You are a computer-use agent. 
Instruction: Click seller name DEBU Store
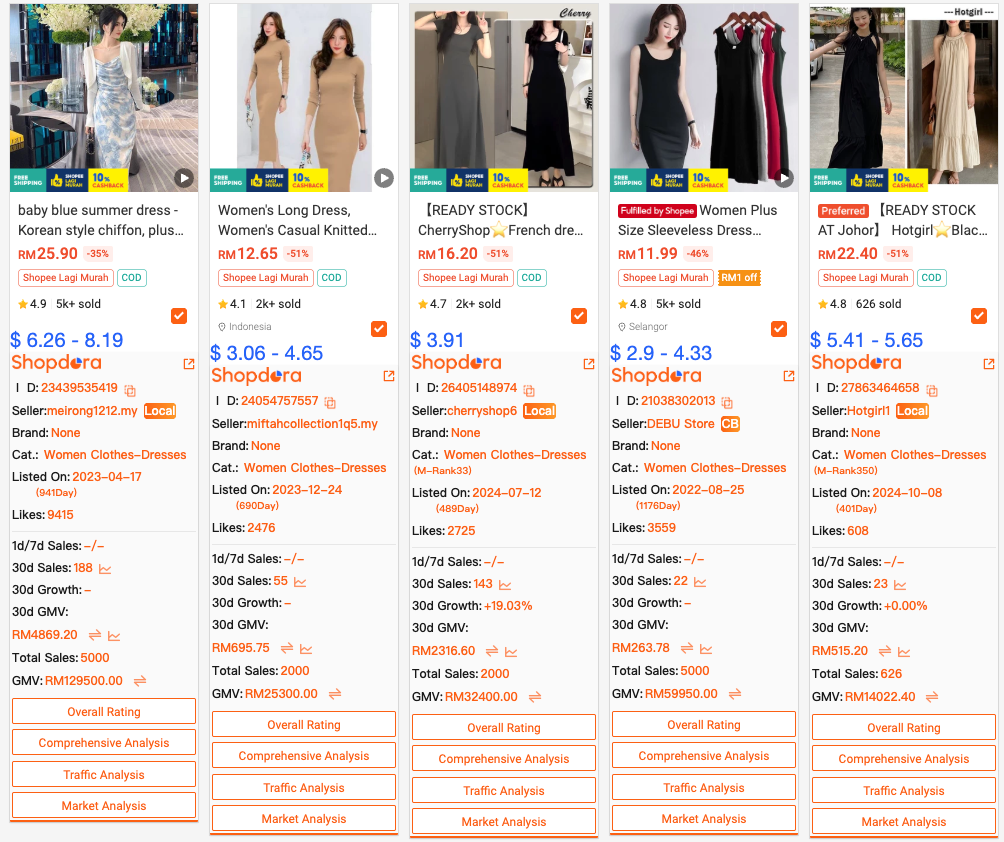(x=681, y=424)
